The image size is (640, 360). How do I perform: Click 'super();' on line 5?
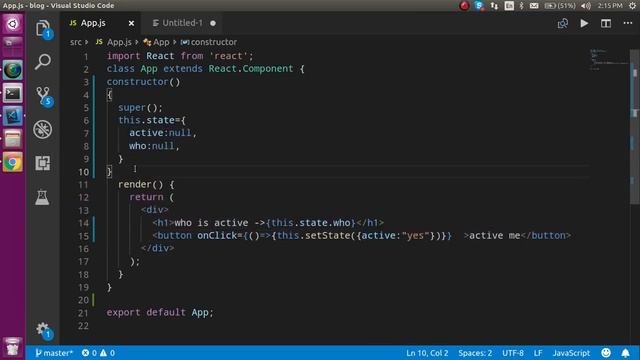(x=140, y=107)
